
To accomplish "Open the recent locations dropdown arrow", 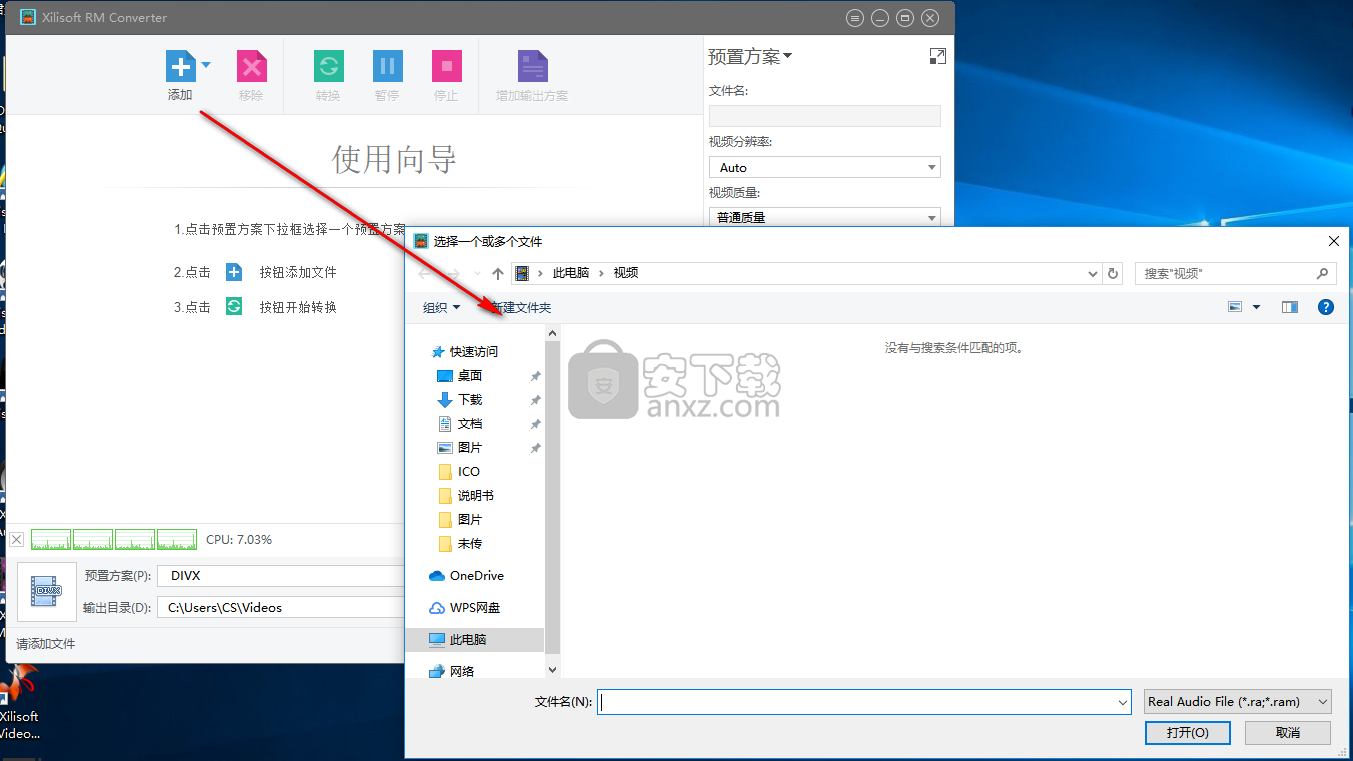I will coord(477,273).
